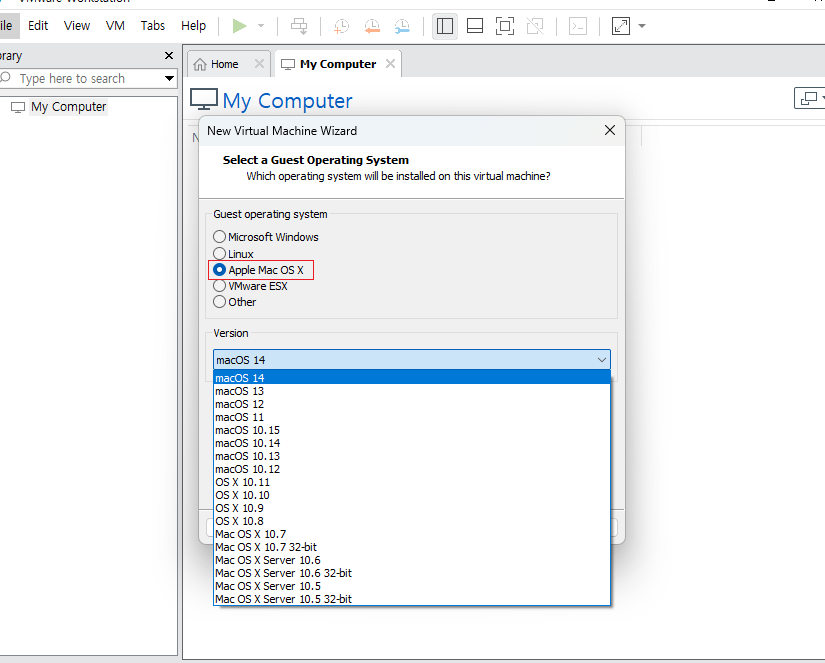Click the Take Snapshot icon
This screenshot has height=663, width=825.
341,26
